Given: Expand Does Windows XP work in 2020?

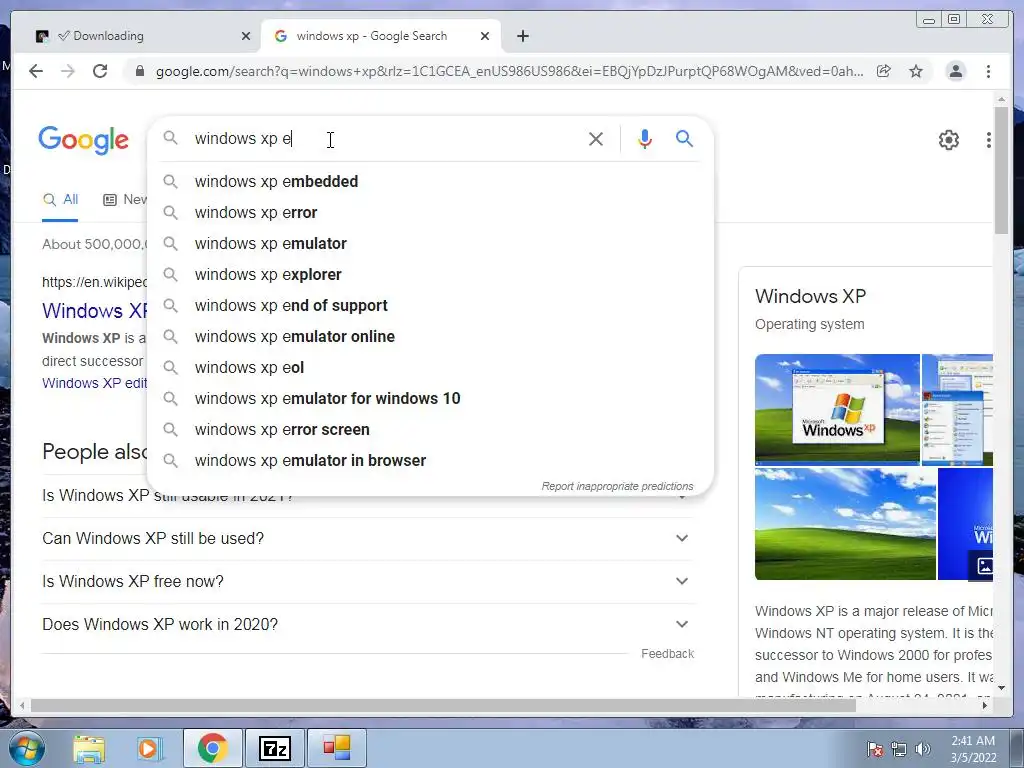Looking at the screenshot, I should click(x=368, y=624).
